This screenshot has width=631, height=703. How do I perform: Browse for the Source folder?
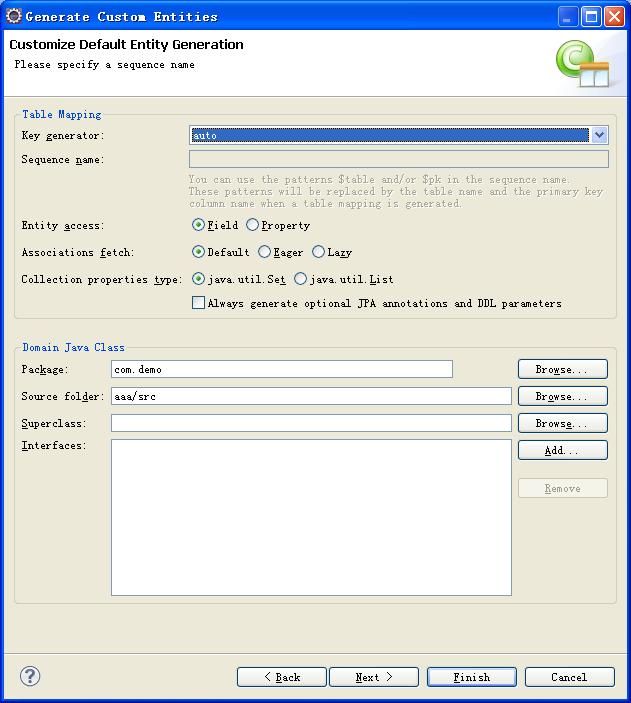[563, 396]
